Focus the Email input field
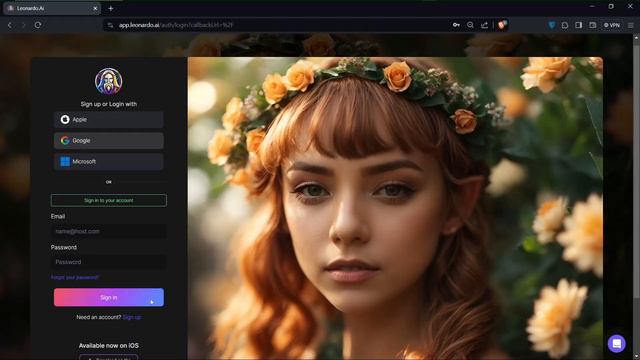Screen dimensions: 640x360 point(109,231)
